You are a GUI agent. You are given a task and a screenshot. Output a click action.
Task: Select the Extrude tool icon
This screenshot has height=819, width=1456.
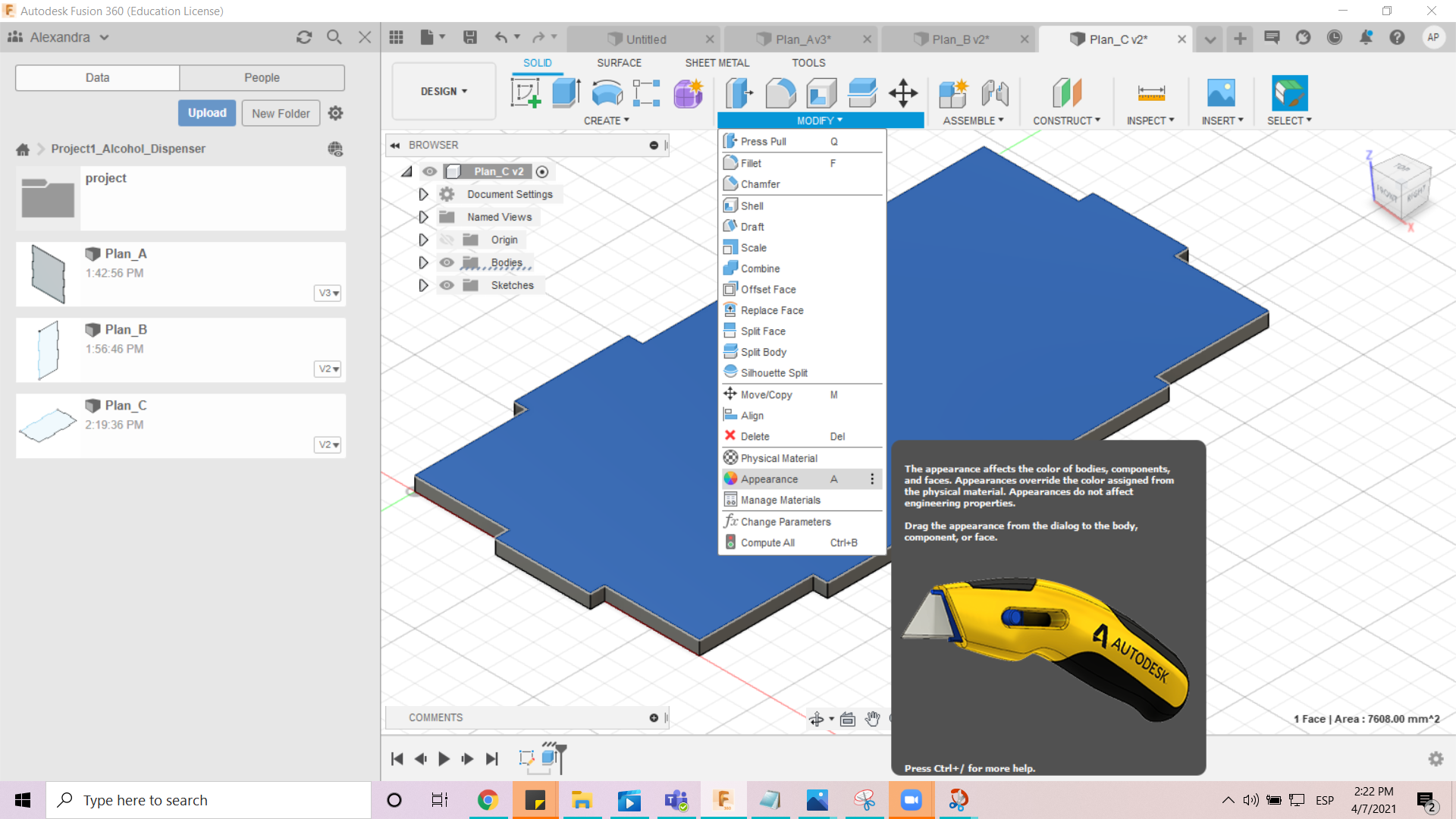(x=566, y=93)
